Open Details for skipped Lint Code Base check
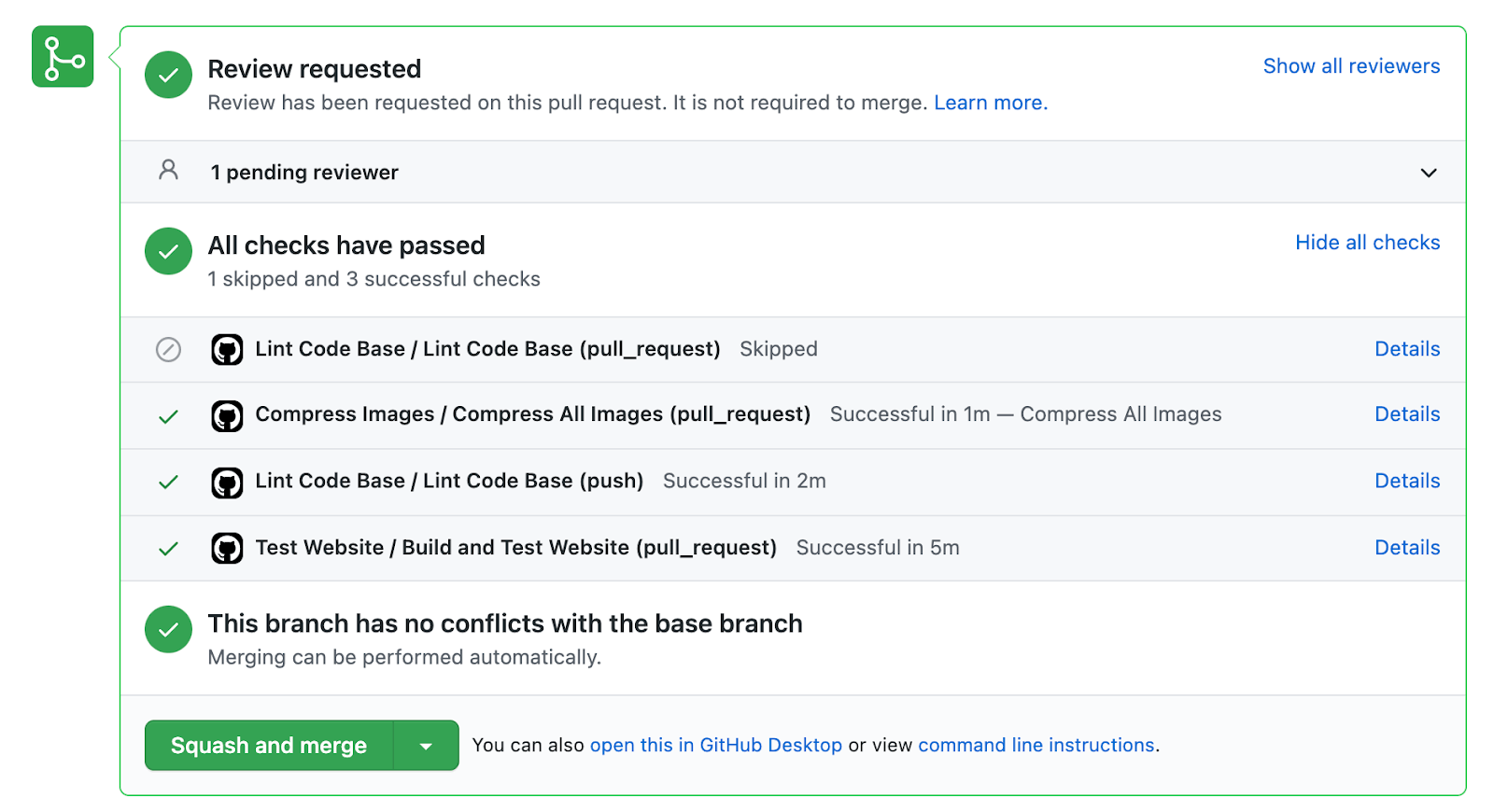1494x812 pixels. point(1406,349)
